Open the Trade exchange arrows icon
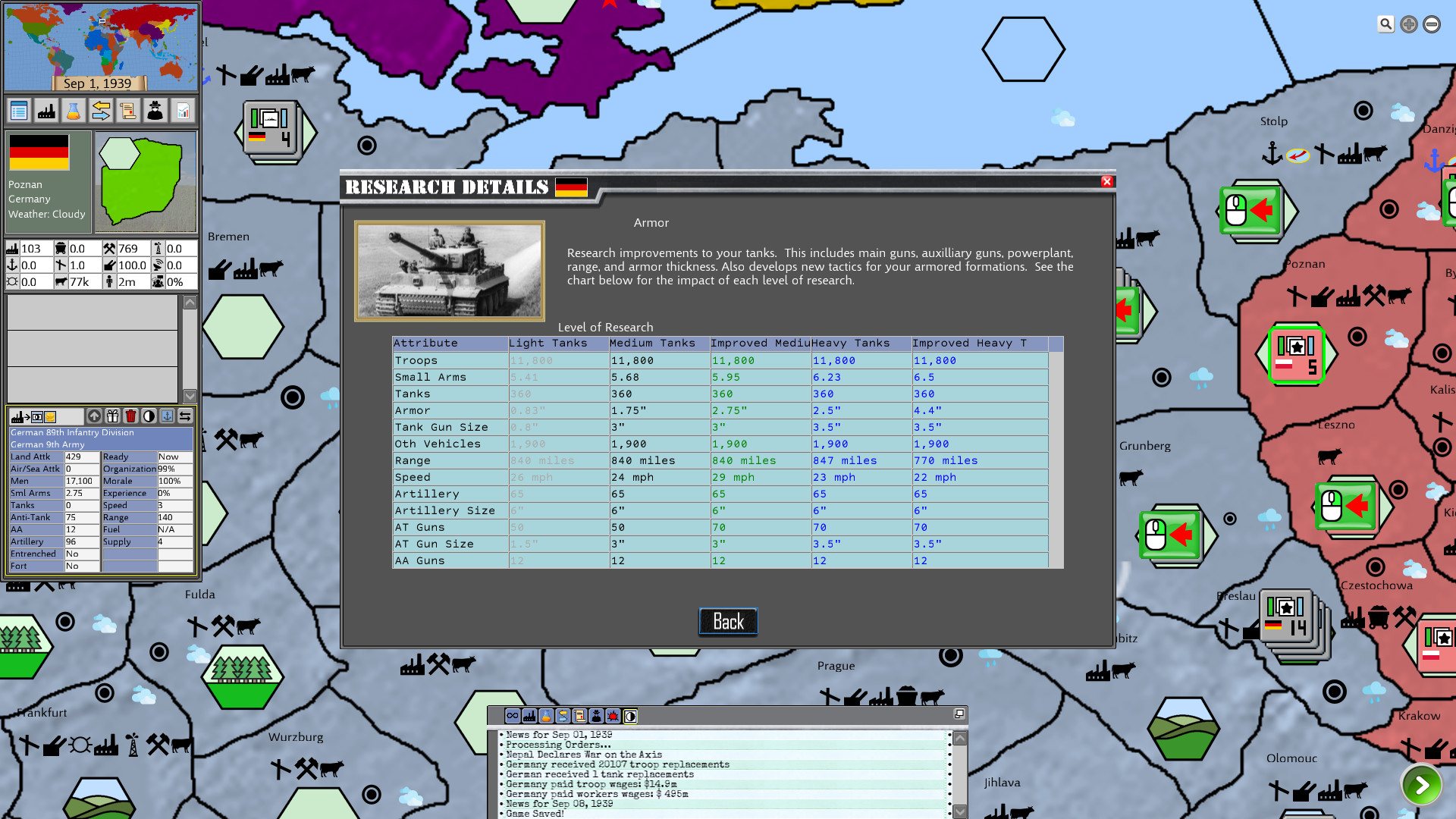 (100, 111)
